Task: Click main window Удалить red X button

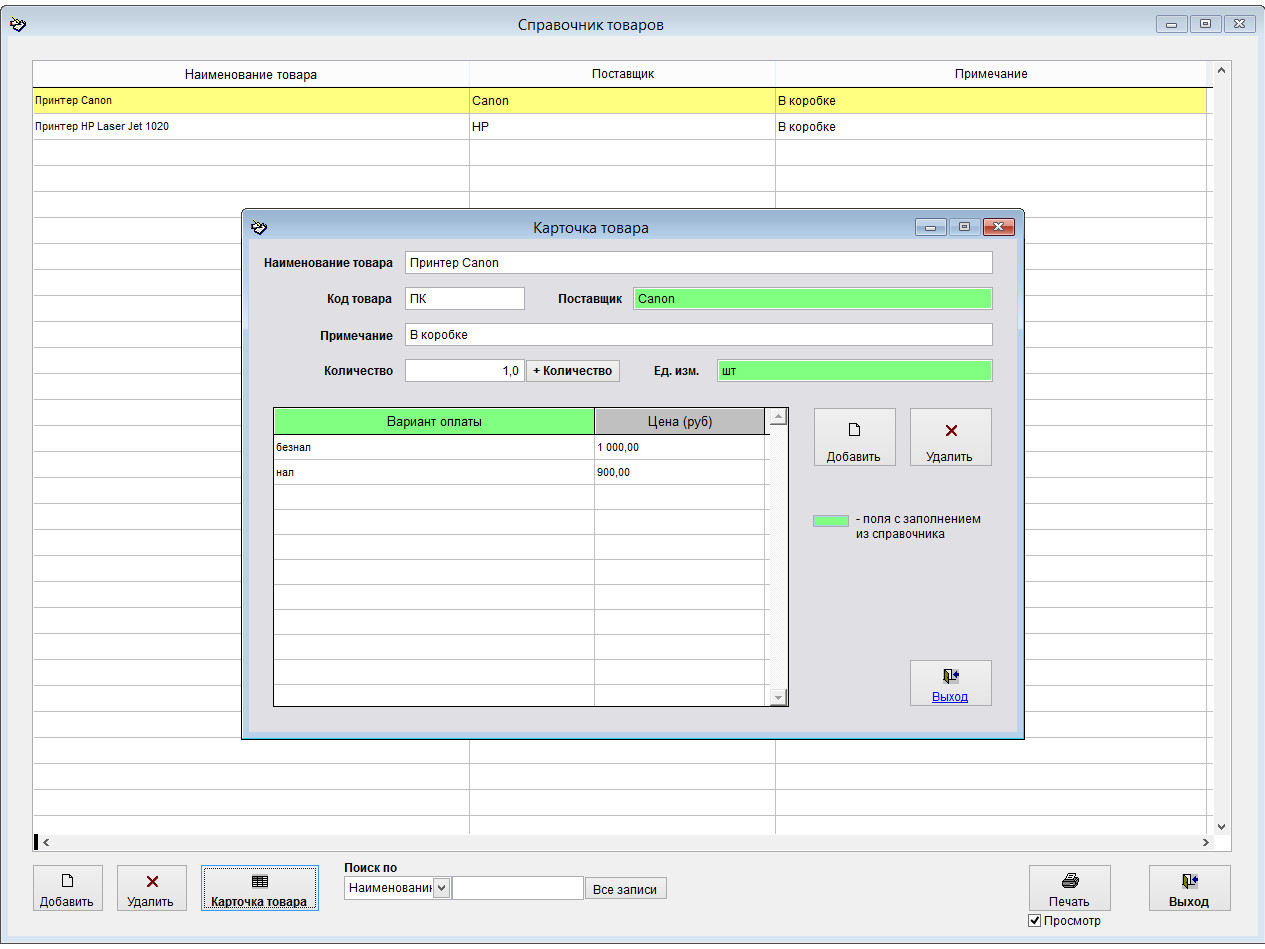Action: (152, 888)
